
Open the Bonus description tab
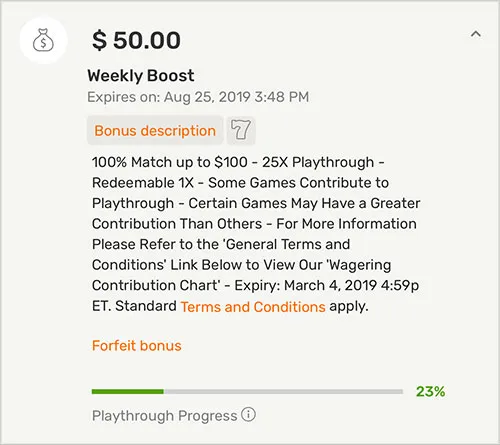click(x=155, y=130)
